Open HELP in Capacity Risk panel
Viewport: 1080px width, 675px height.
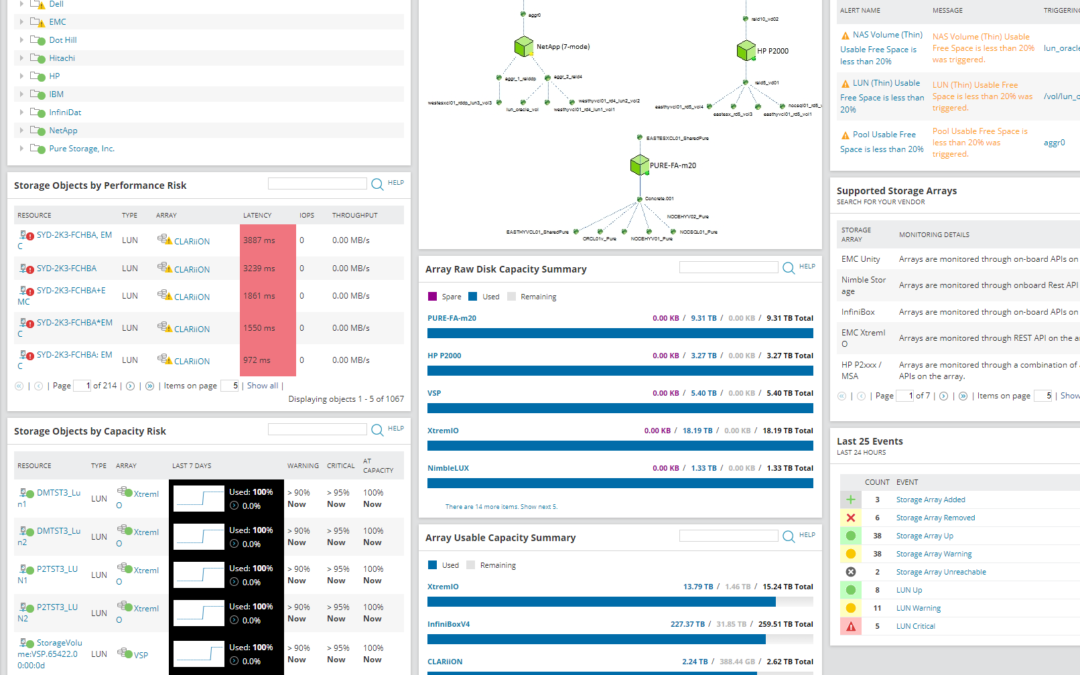tap(395, 428)
